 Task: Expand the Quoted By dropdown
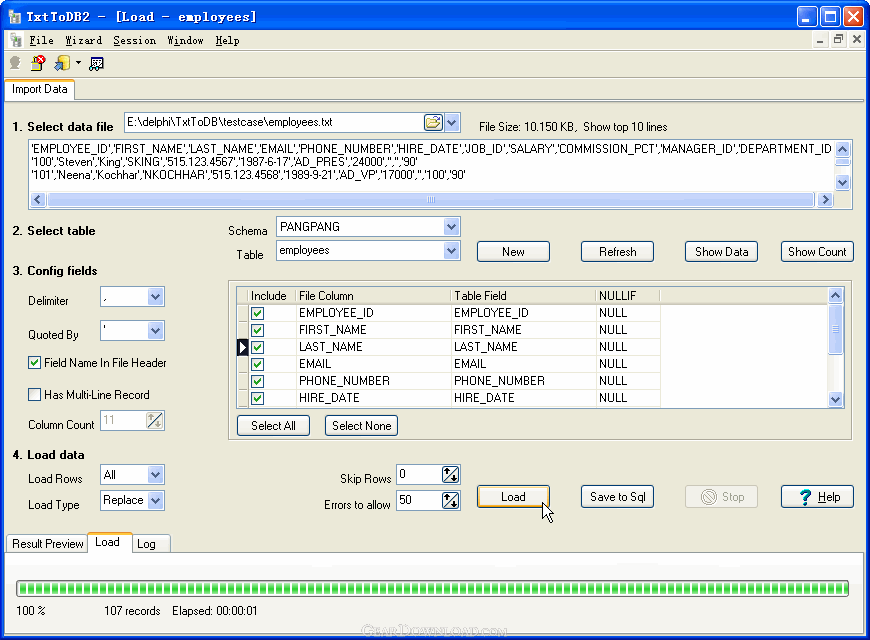tap(155, 331)
